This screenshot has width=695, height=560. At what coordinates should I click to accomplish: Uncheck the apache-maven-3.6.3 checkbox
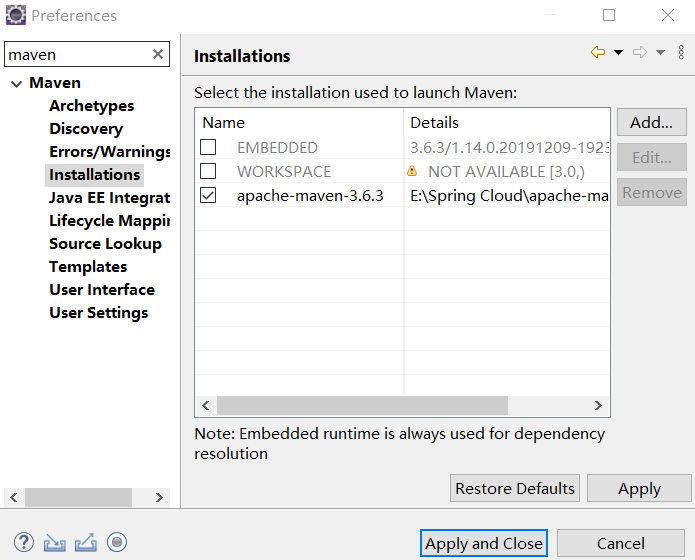click(x=208, y=195)
